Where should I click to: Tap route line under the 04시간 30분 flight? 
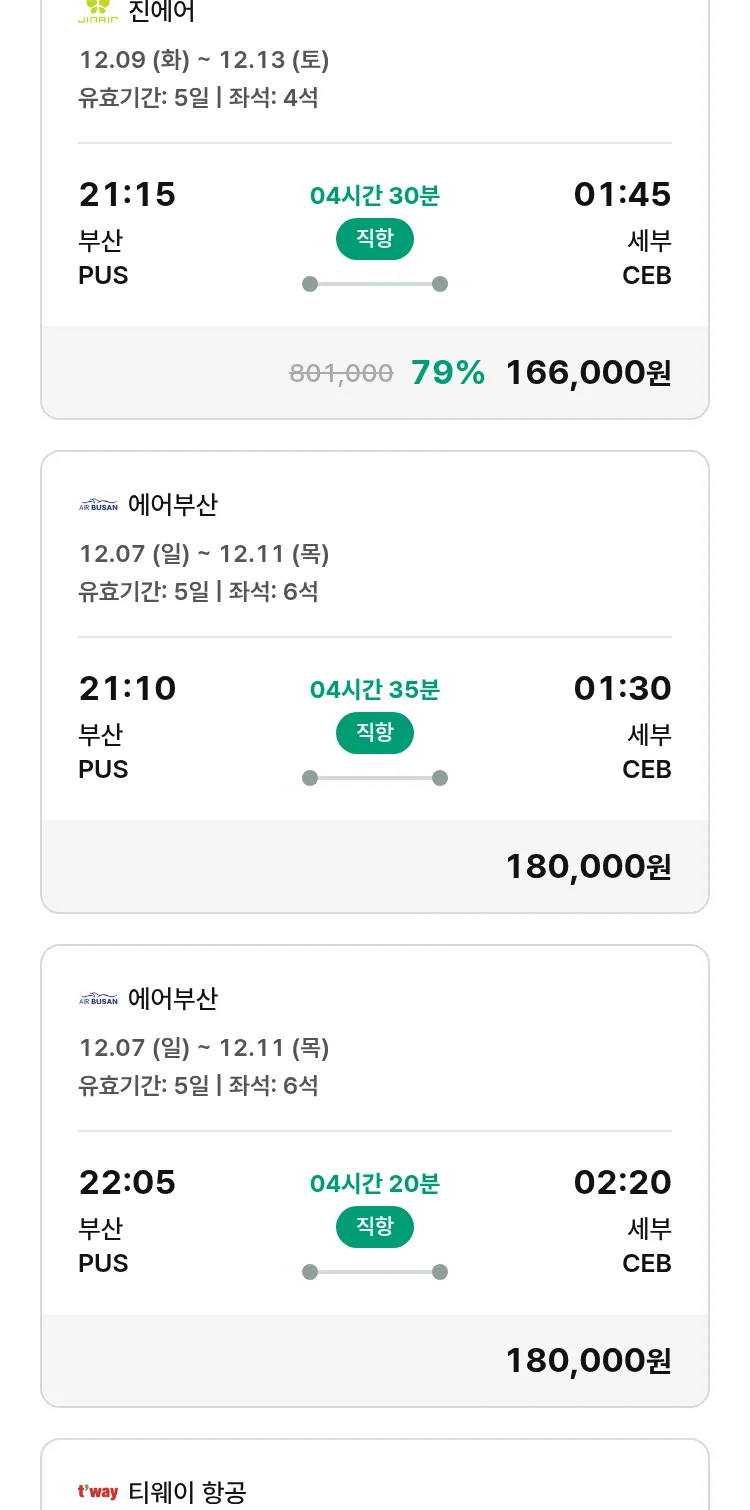click(x=374, y=284)
